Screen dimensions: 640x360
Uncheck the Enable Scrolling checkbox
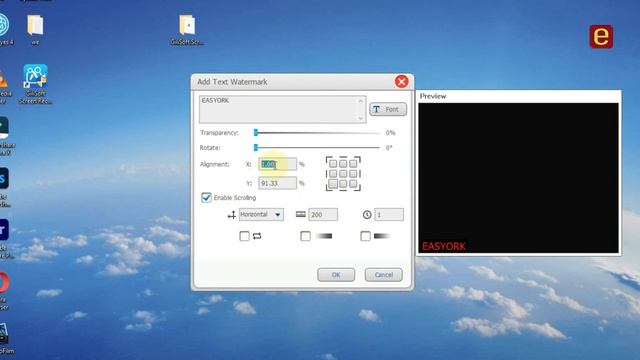207,198
